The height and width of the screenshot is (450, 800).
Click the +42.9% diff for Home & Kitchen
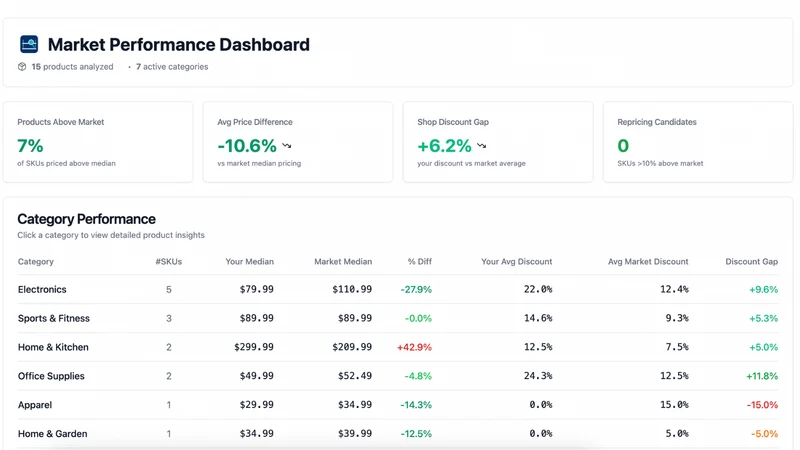point(414,347)
